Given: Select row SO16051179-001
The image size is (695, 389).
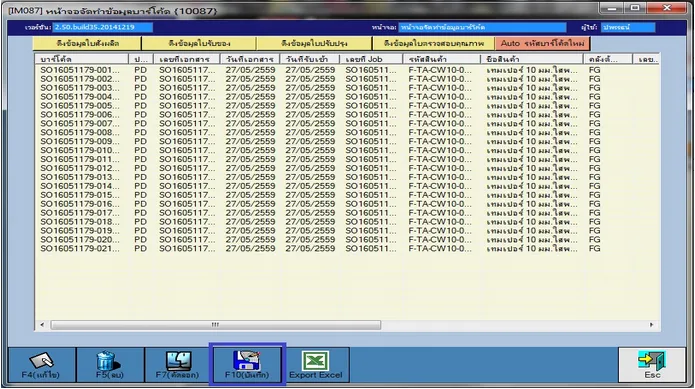Looking at the screenshot, I should [347, 70].
